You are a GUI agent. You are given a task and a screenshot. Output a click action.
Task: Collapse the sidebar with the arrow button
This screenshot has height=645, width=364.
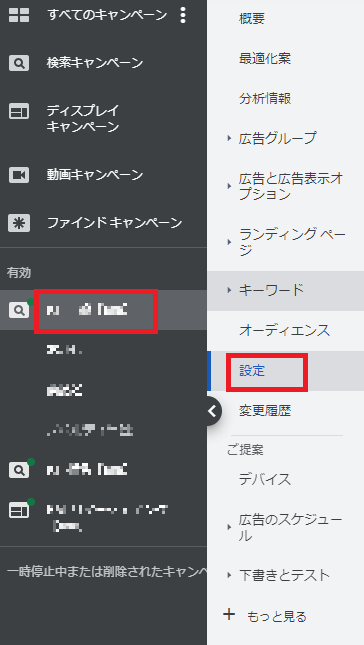(212, 411)
